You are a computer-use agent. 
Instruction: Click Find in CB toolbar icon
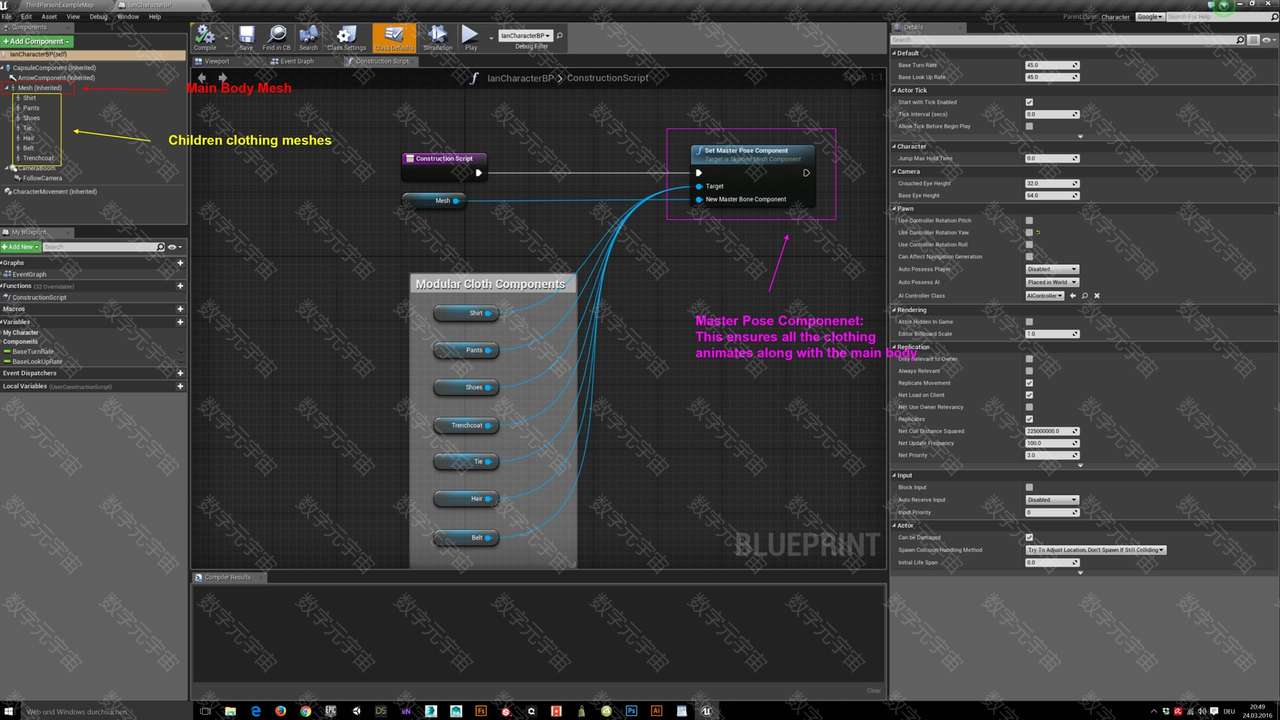coord(276,38)
